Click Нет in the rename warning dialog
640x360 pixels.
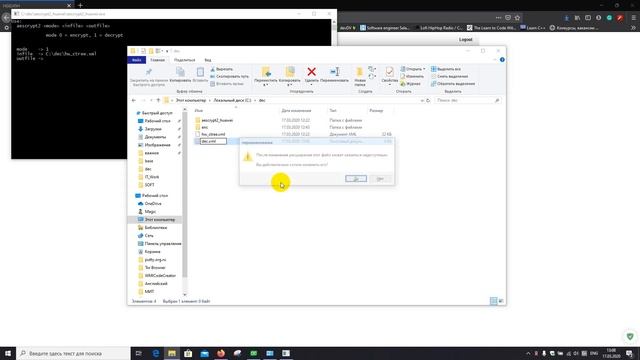(380, 179)
